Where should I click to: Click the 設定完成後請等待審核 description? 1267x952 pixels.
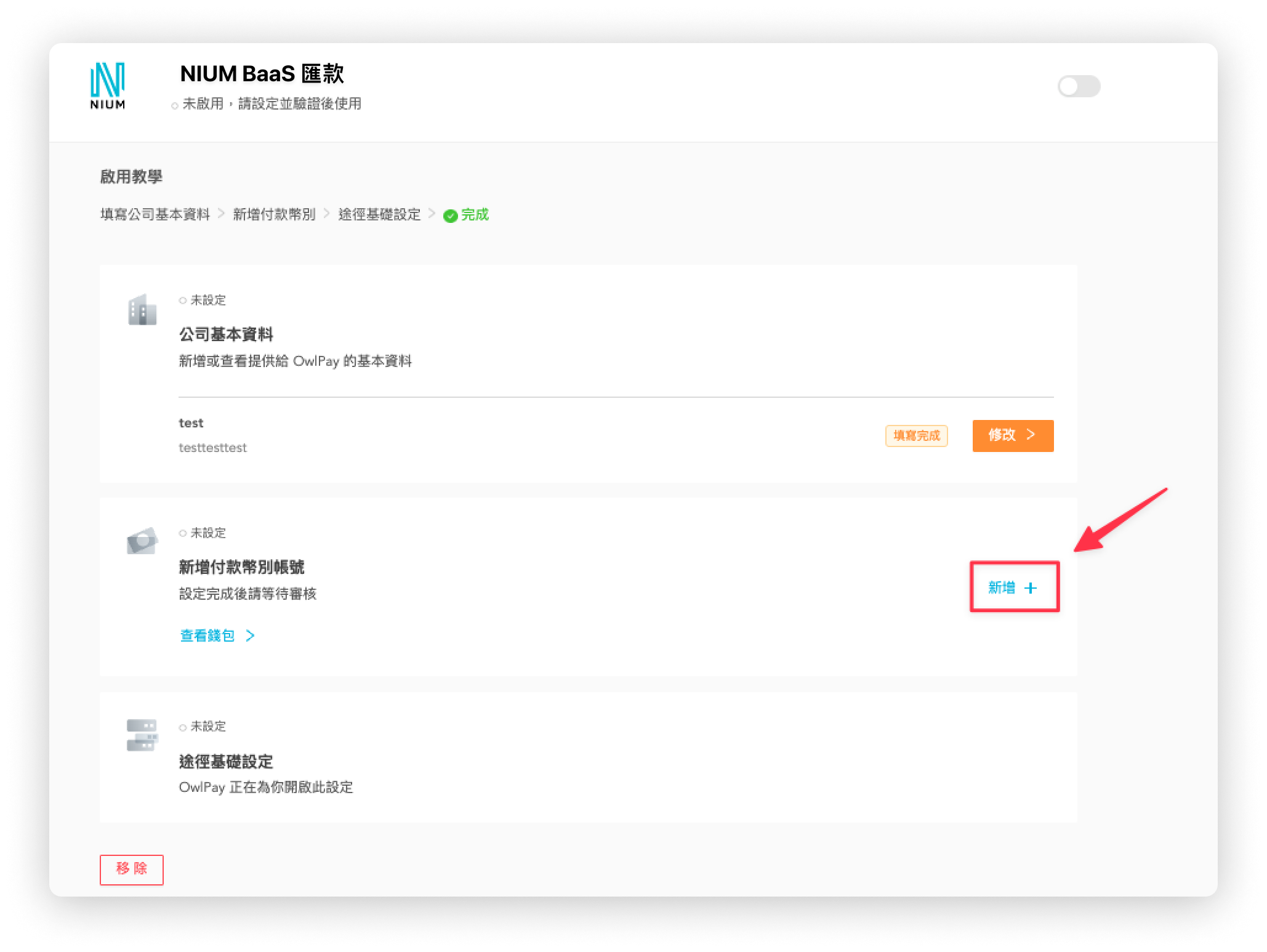(247, 594)
